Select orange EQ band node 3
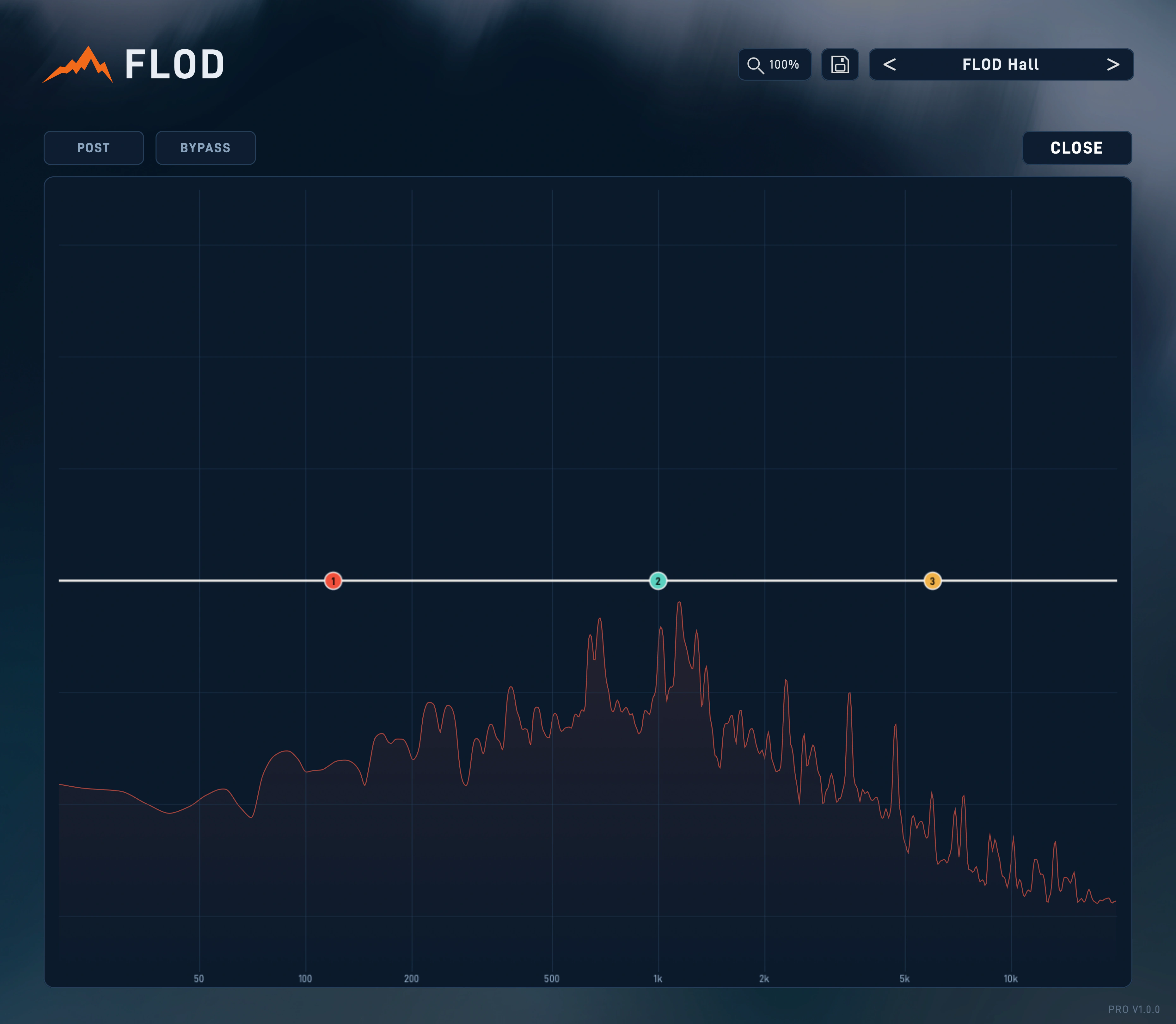1176x1024 pixels. [x=932, y=581]
